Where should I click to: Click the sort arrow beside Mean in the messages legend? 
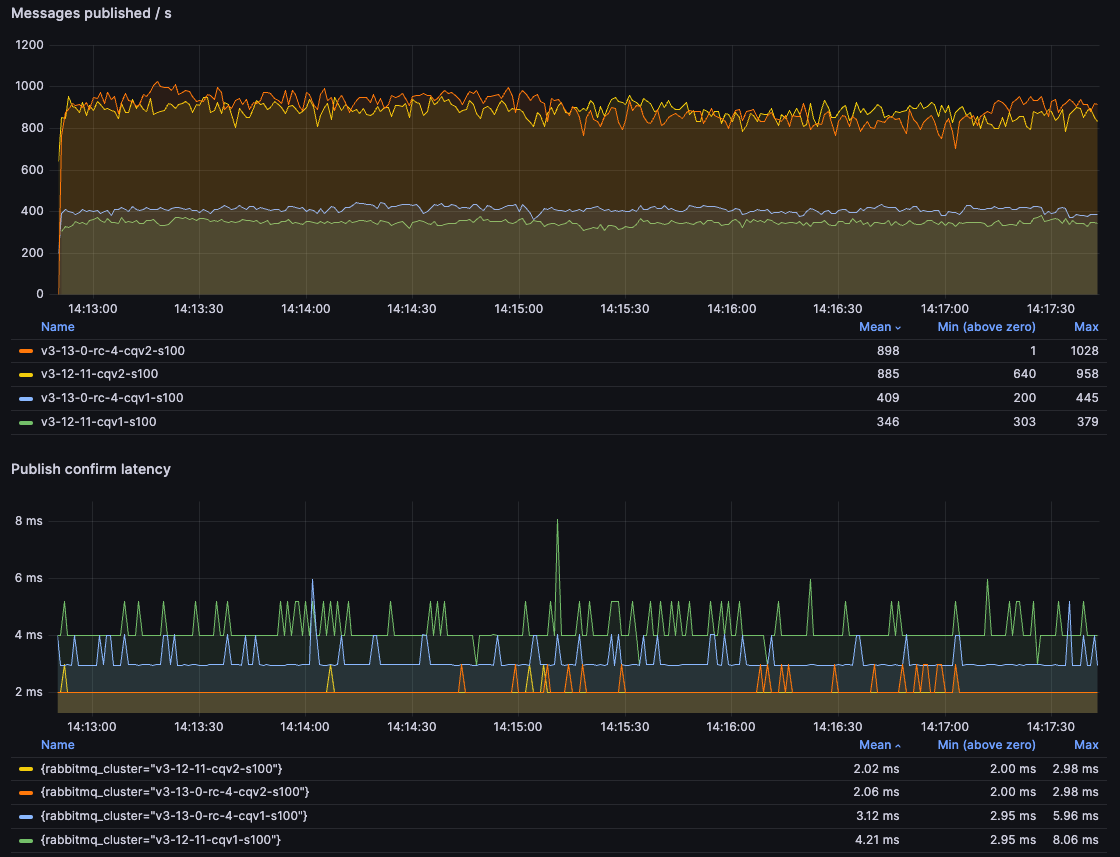(897, 328)
